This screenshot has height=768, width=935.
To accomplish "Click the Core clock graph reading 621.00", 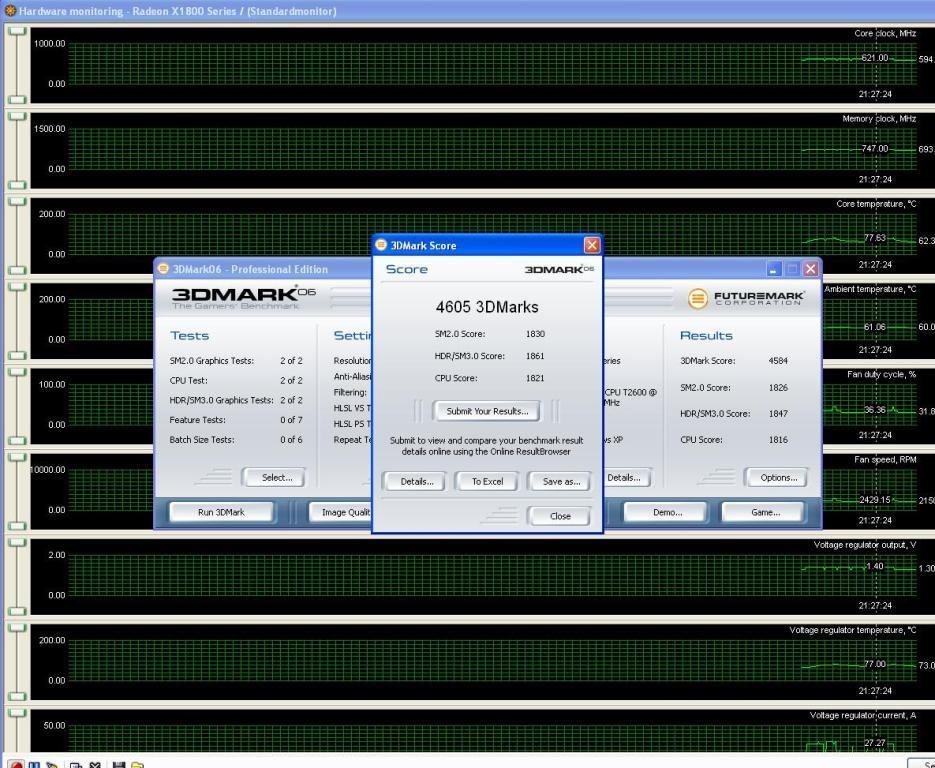I will point(875,58).
